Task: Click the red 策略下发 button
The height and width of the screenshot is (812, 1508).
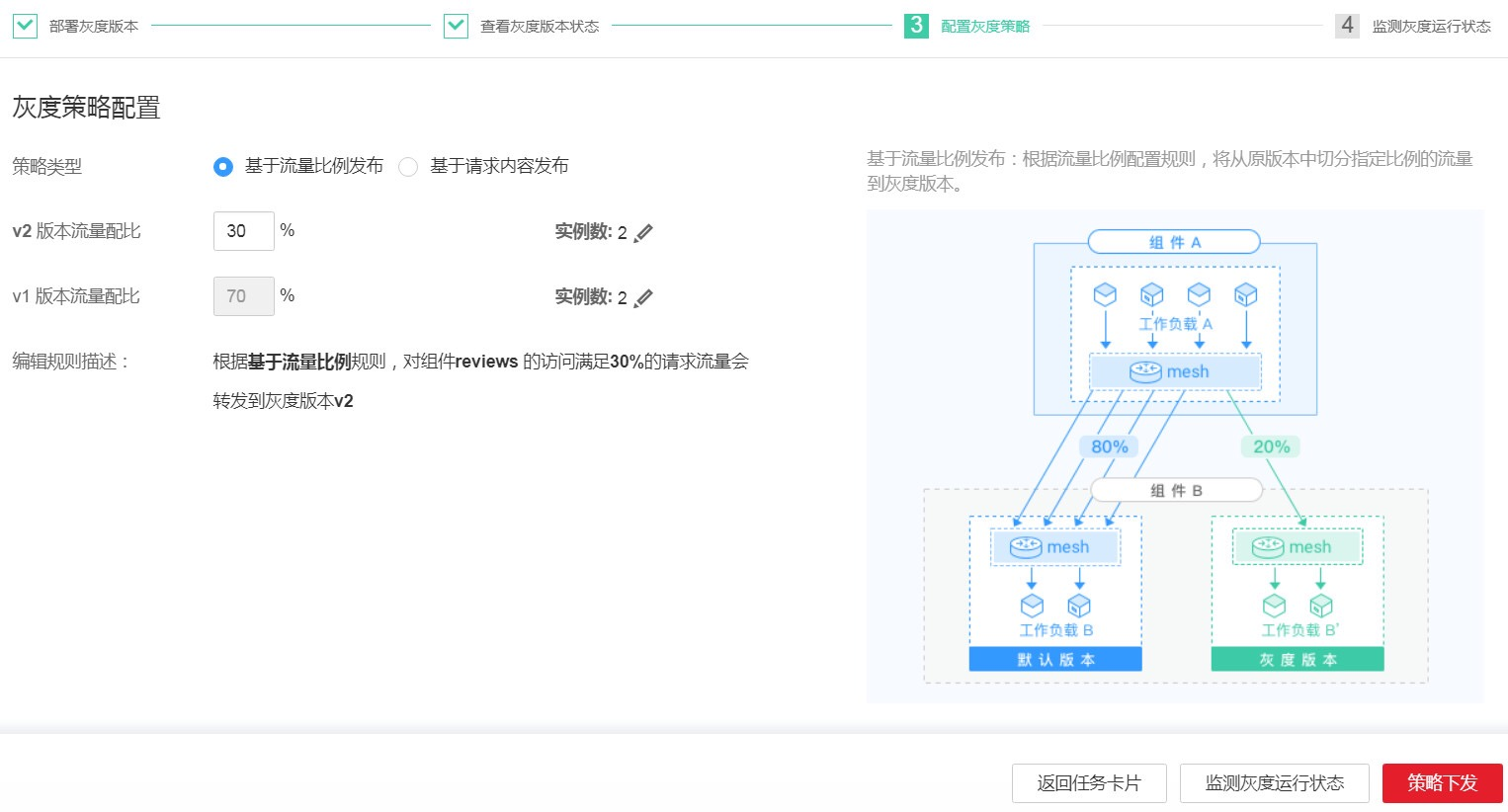Action: [x=1443, y=783]
